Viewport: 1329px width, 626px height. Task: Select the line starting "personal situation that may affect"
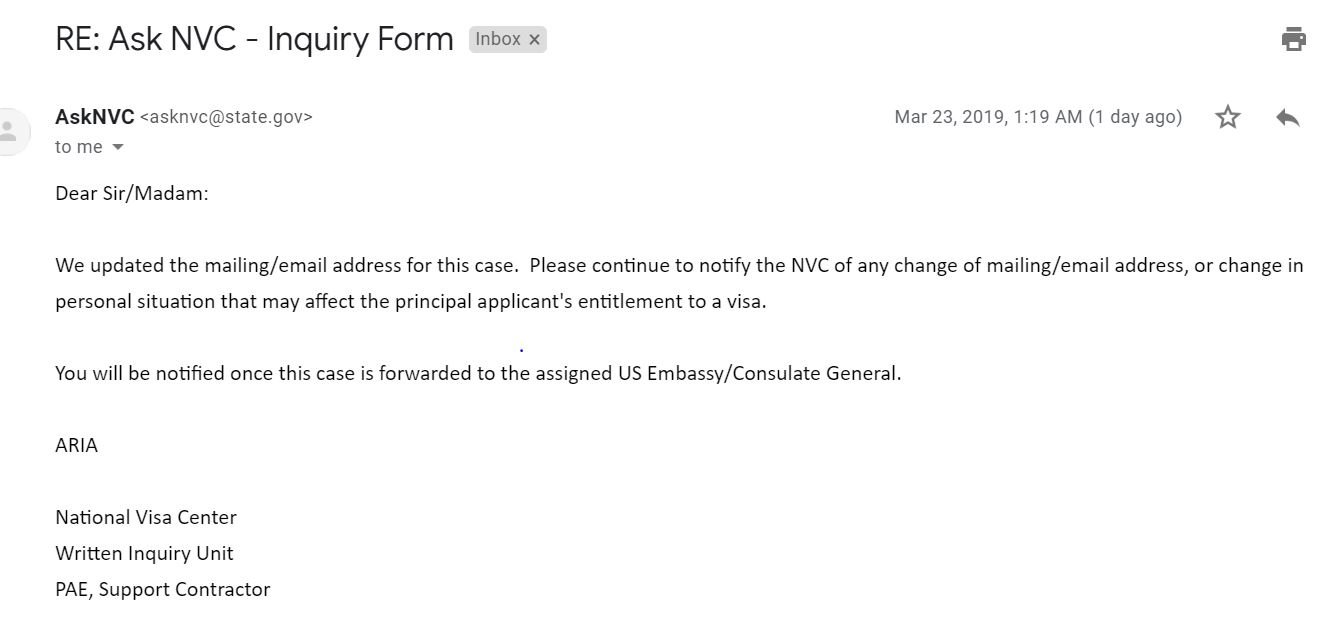pos(411,302)
